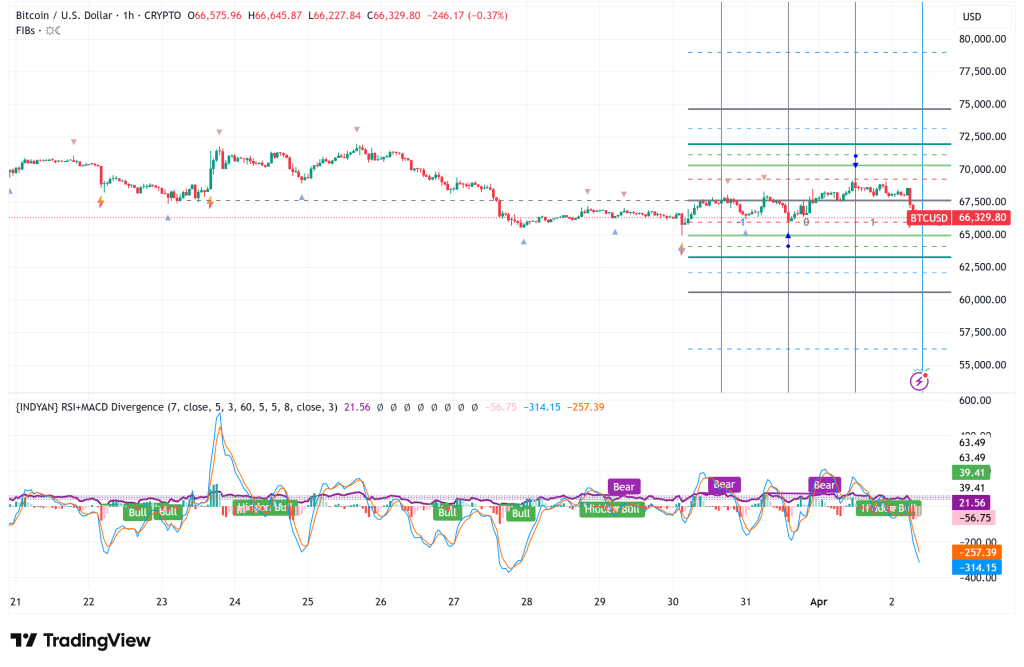Image resolution: width=1024 pixels, height=667 pixels.
Task: Click the purple lightning flash icon
Action: click(919, 381)
